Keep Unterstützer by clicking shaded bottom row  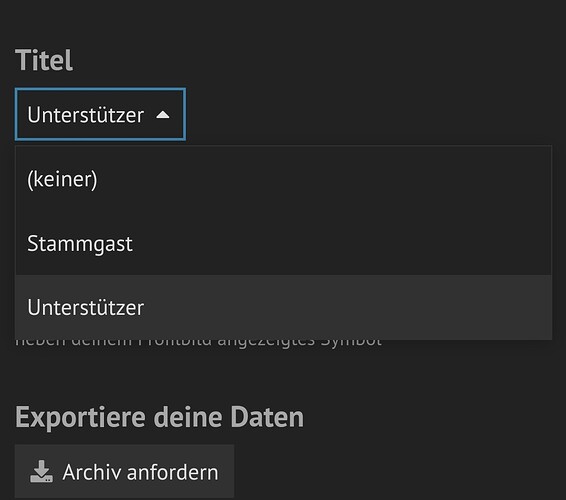point(283,307)
